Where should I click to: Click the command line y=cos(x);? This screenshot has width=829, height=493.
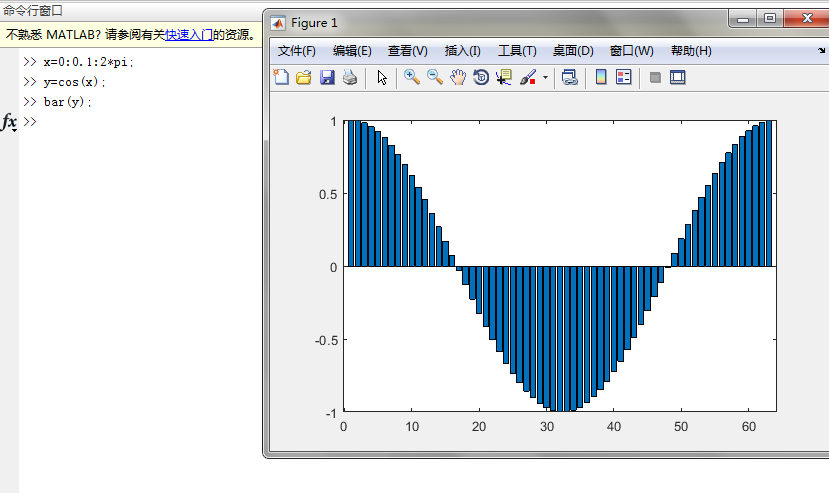tap(75, 82)
